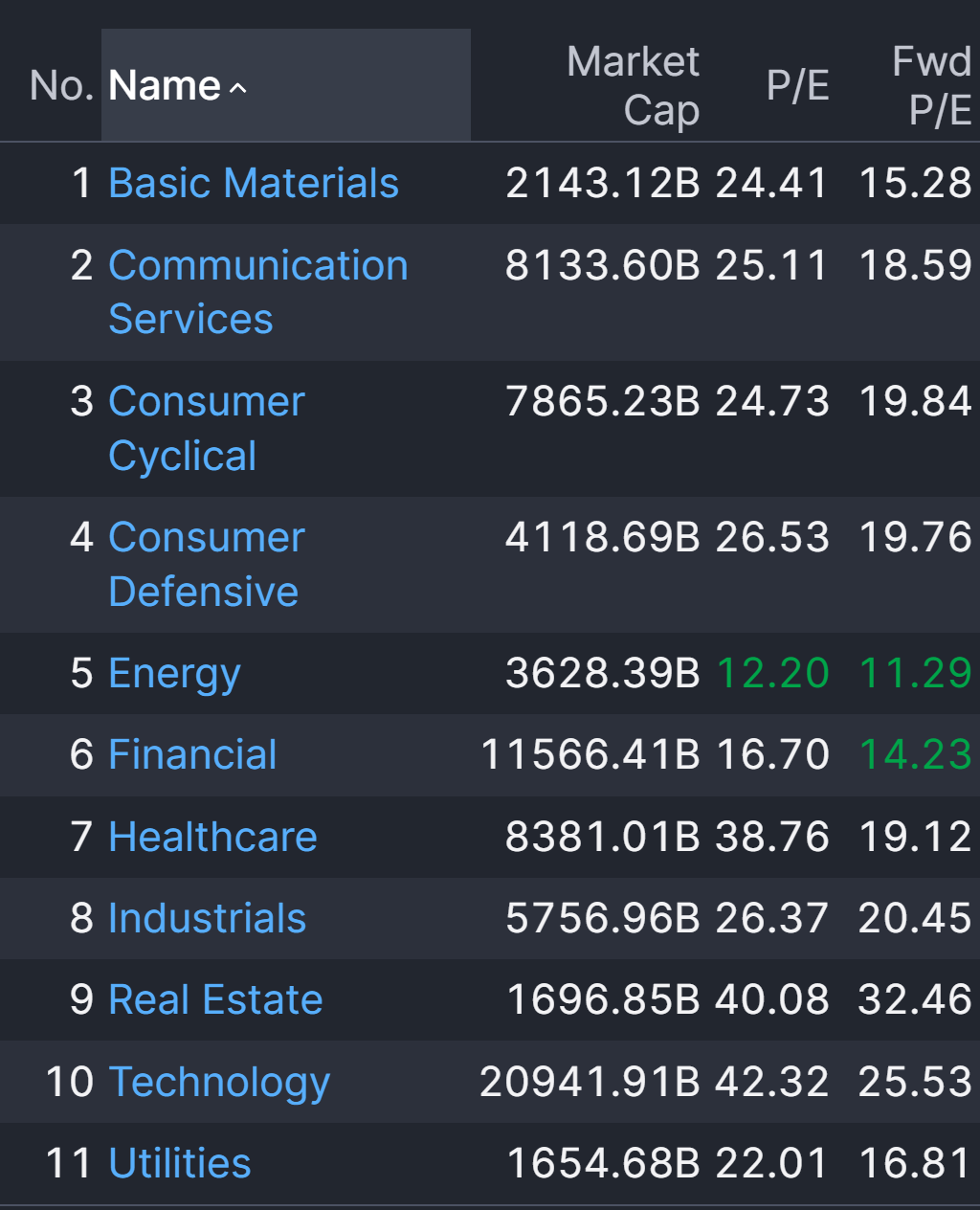Select the Real Estate link
Viewport: 980px width, 1210px height.
(x=215, y=999)
